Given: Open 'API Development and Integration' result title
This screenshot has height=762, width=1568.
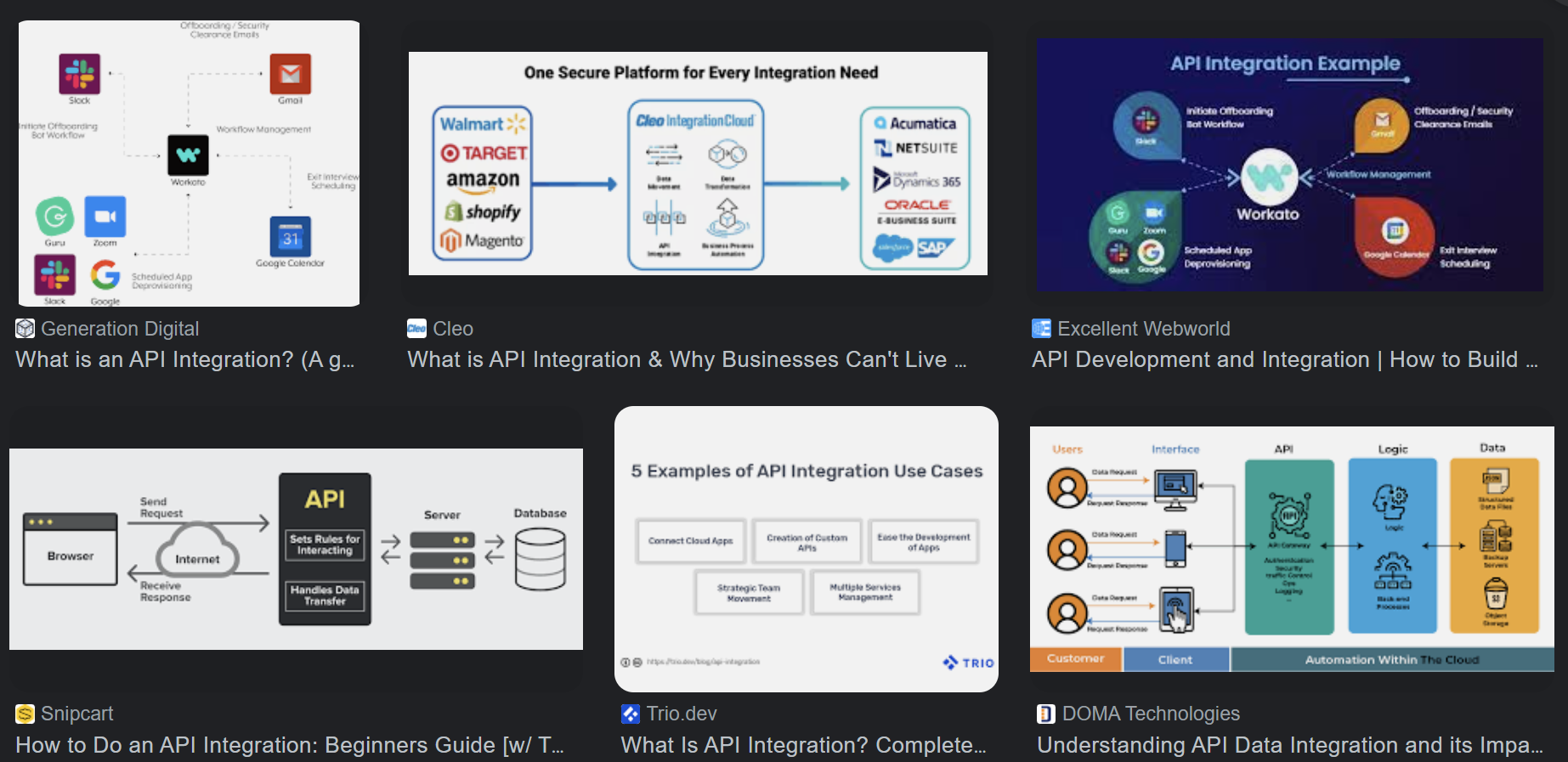Looking at the screenshot, I should [1285, 360].
